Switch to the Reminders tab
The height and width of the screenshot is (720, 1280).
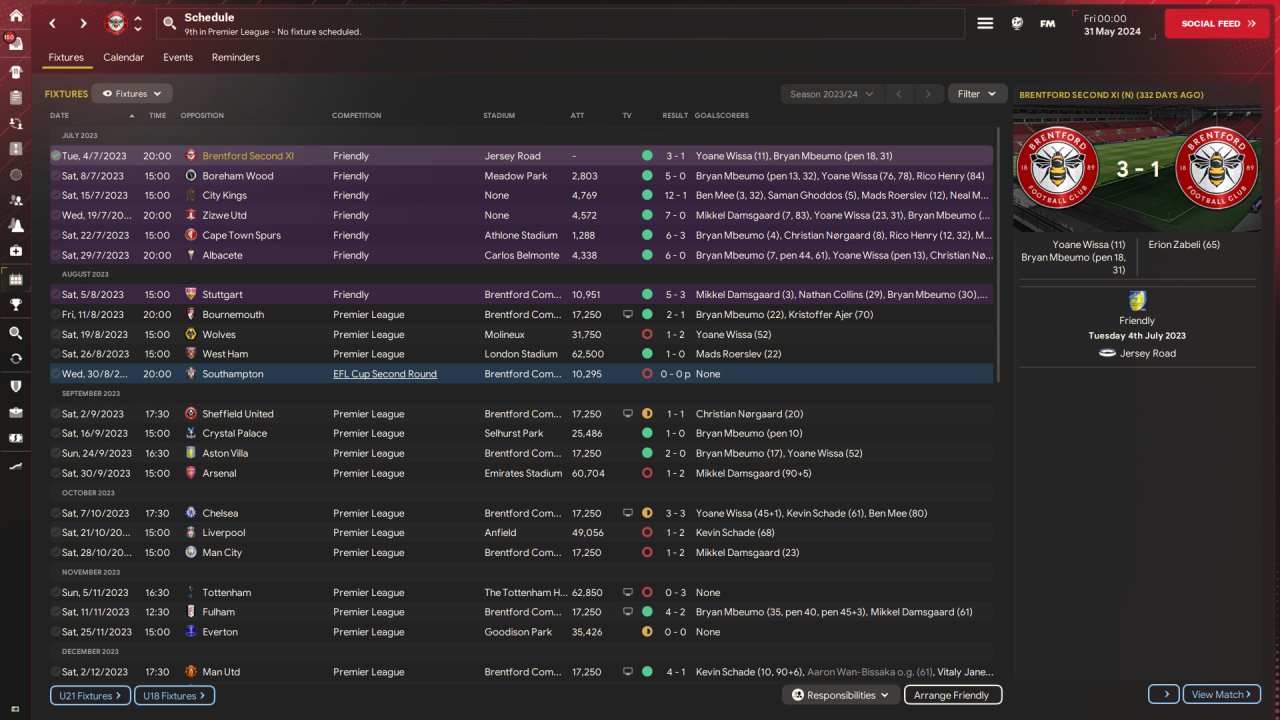(235, 58)
